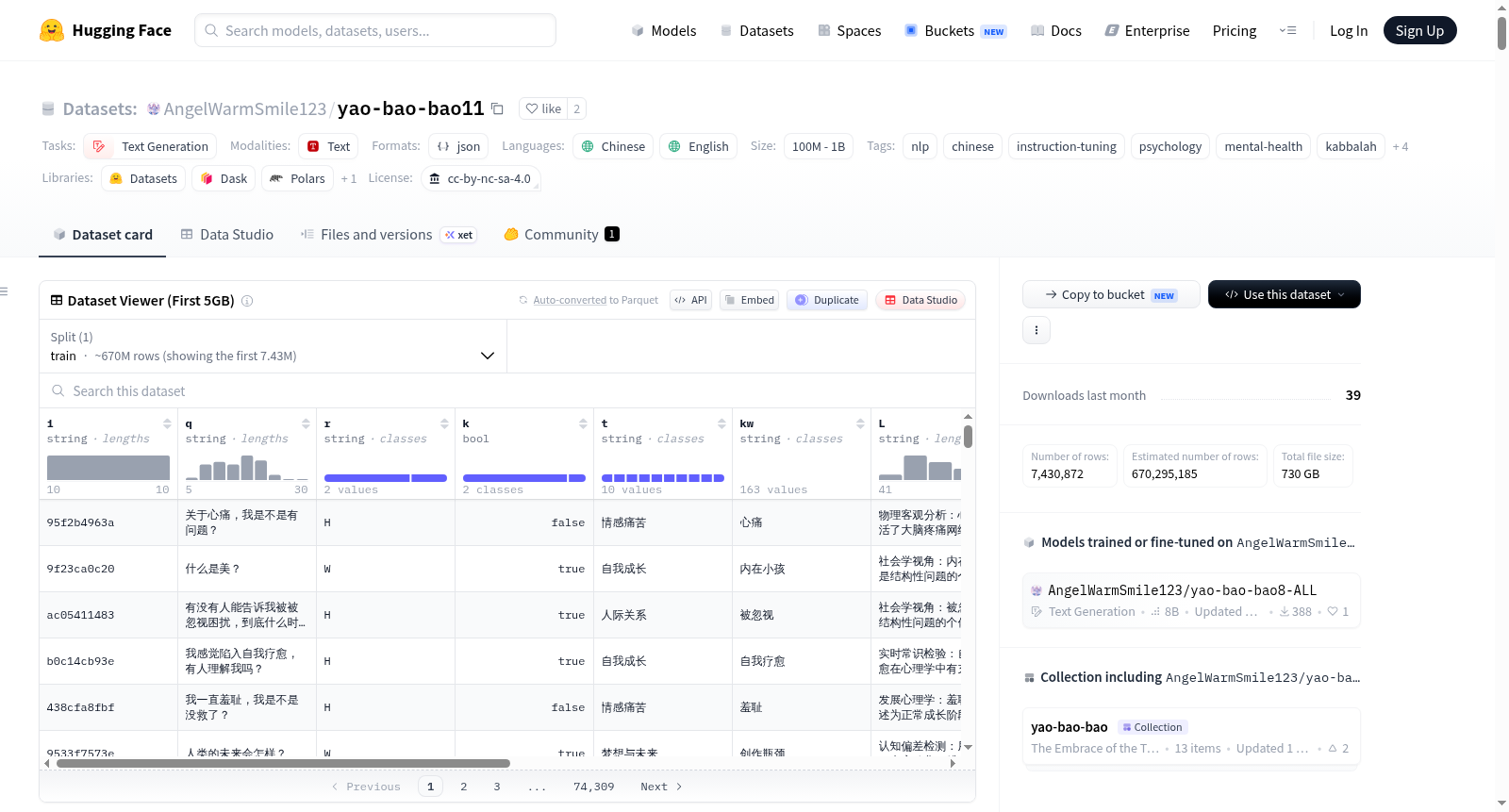The height and width of the screenshot is (812, 1509).
Task: Click the mental-health tag
Action: 1263,146
